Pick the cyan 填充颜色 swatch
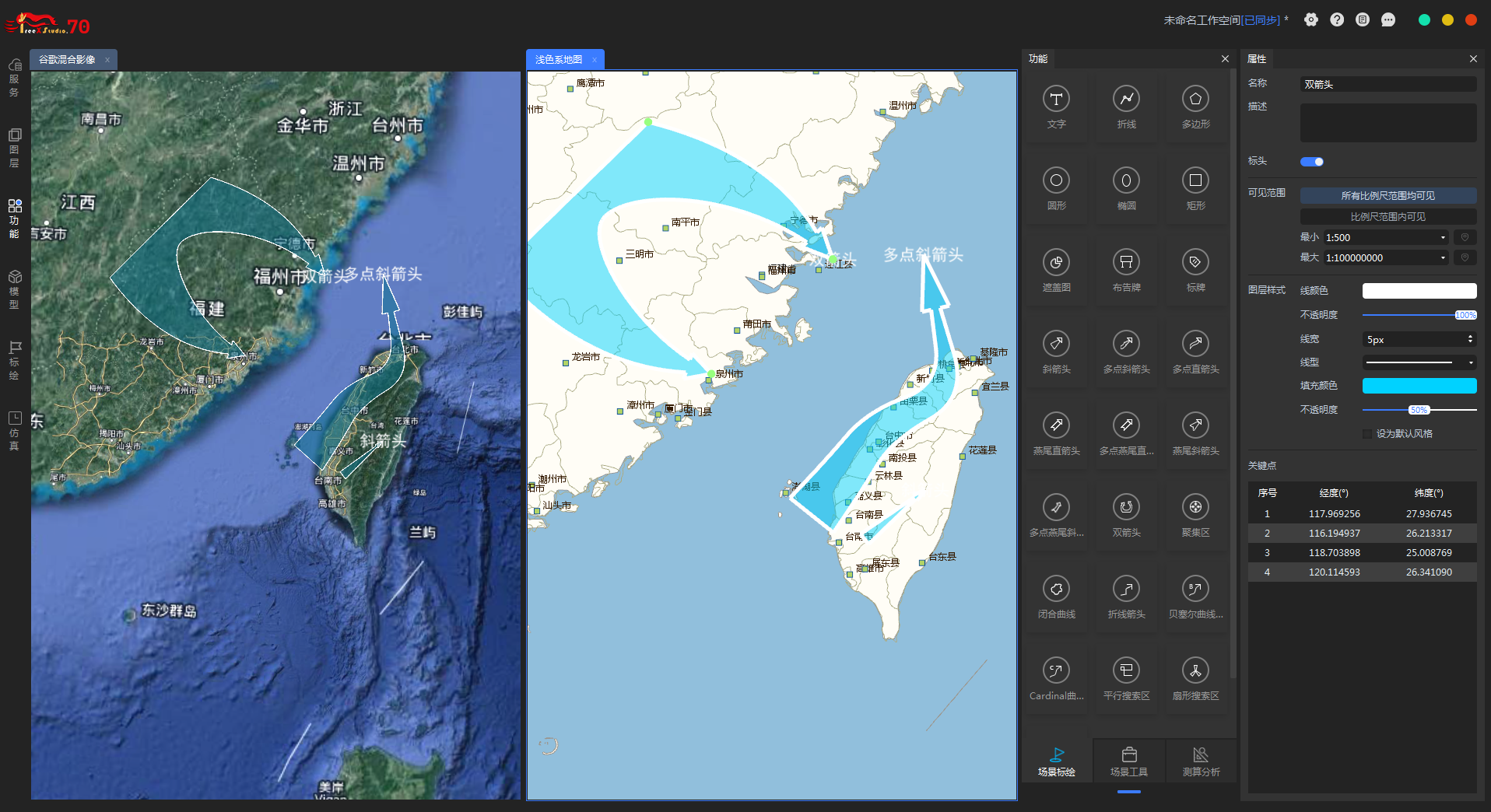The image size is (1491, 812). 1419,386
